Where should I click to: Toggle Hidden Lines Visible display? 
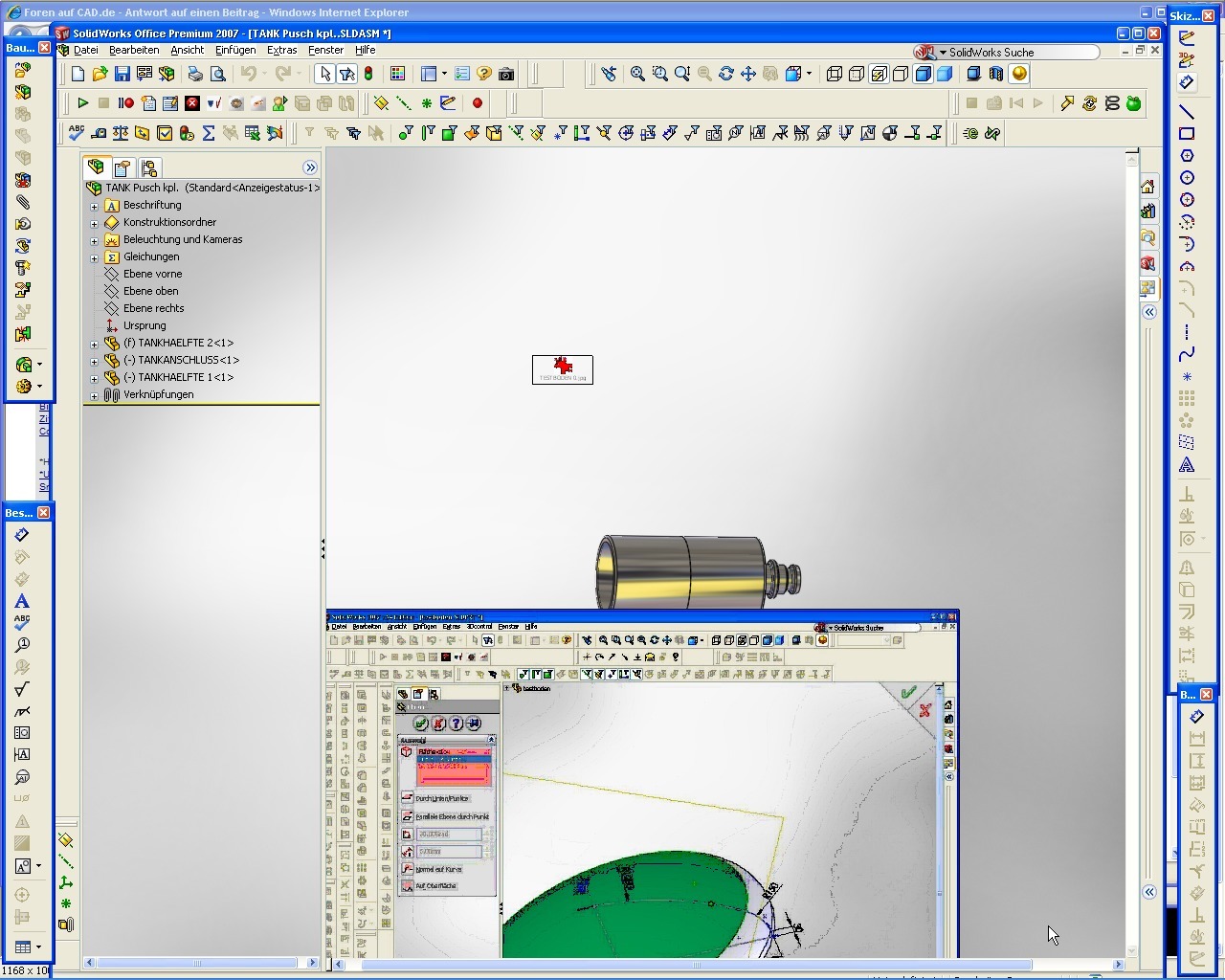(857, 74)
